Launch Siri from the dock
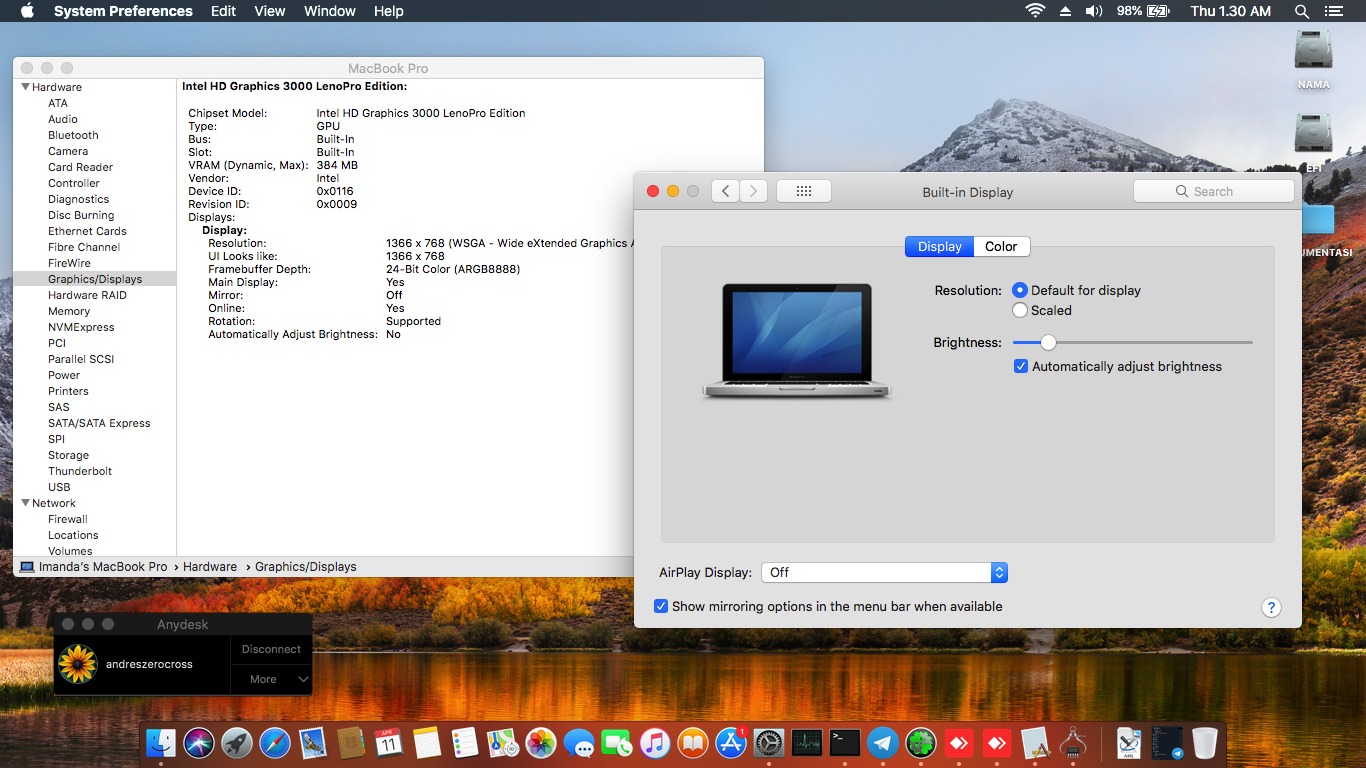 (x=199, y=743)
